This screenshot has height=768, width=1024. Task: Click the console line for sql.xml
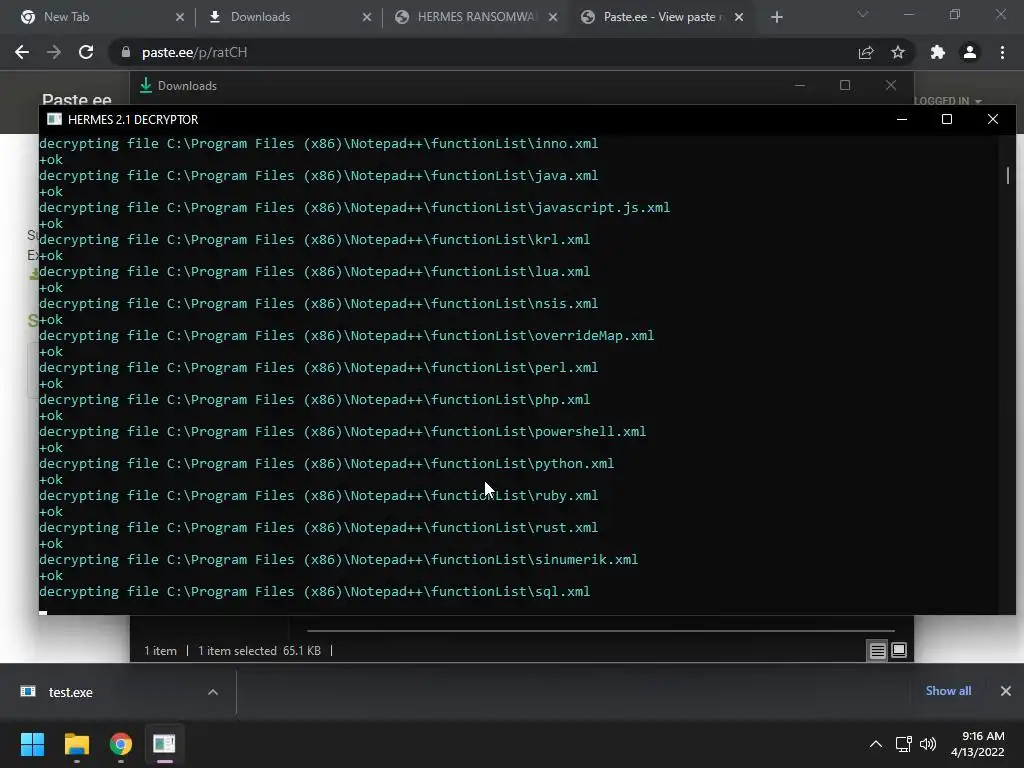pos(314,592)
